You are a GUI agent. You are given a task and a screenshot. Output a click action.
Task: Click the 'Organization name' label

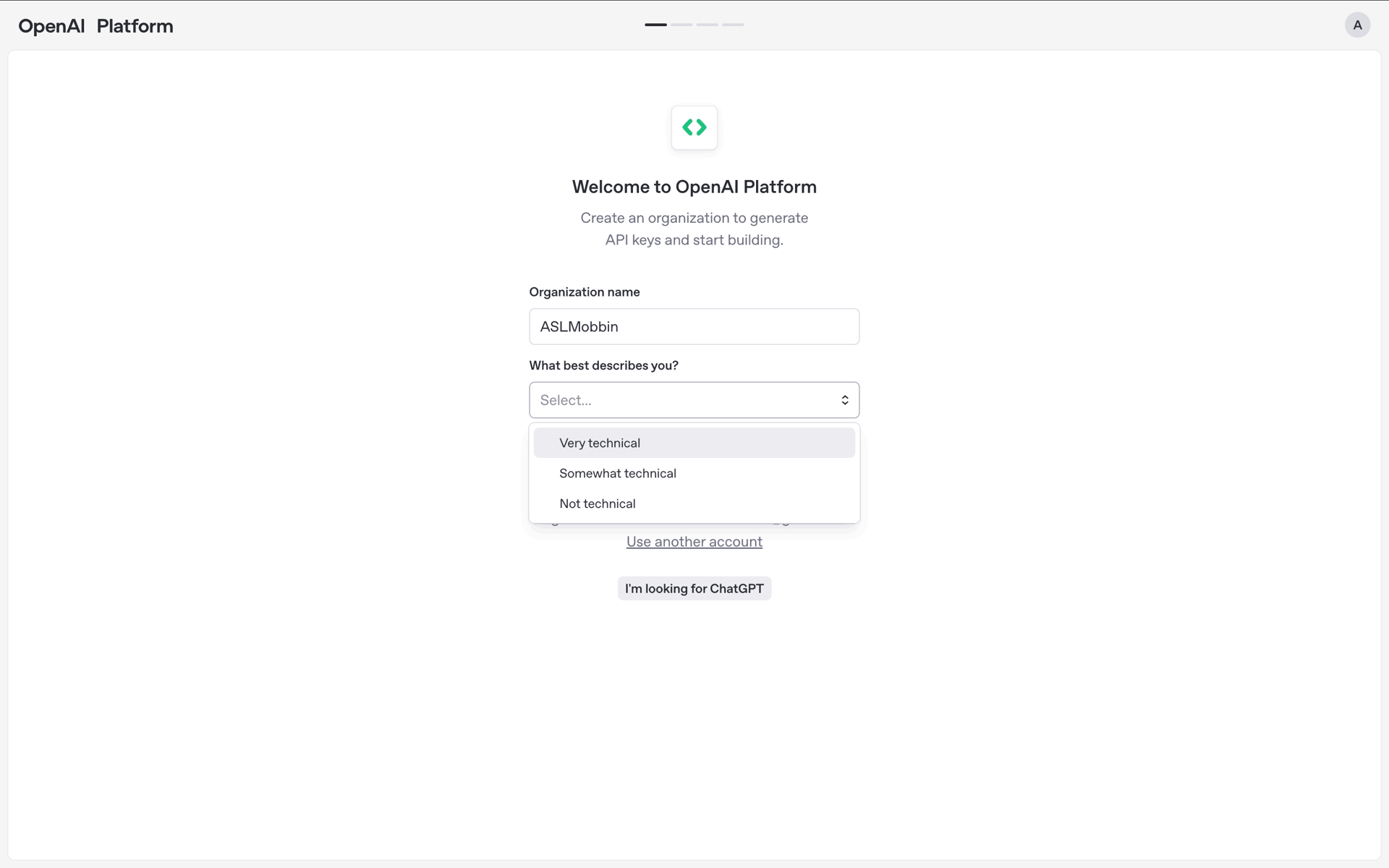(x=585, y=292)
